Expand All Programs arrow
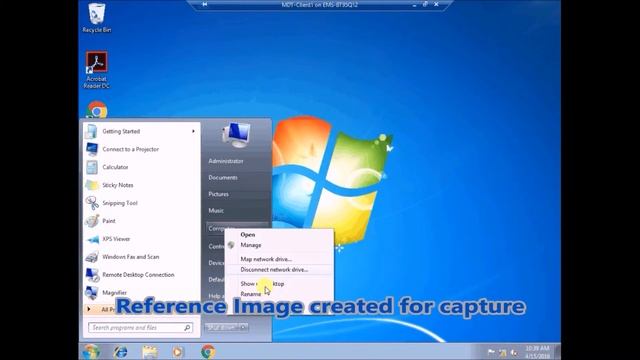The height and width of the screenshot is (360, 640). [x=89, y=309]
